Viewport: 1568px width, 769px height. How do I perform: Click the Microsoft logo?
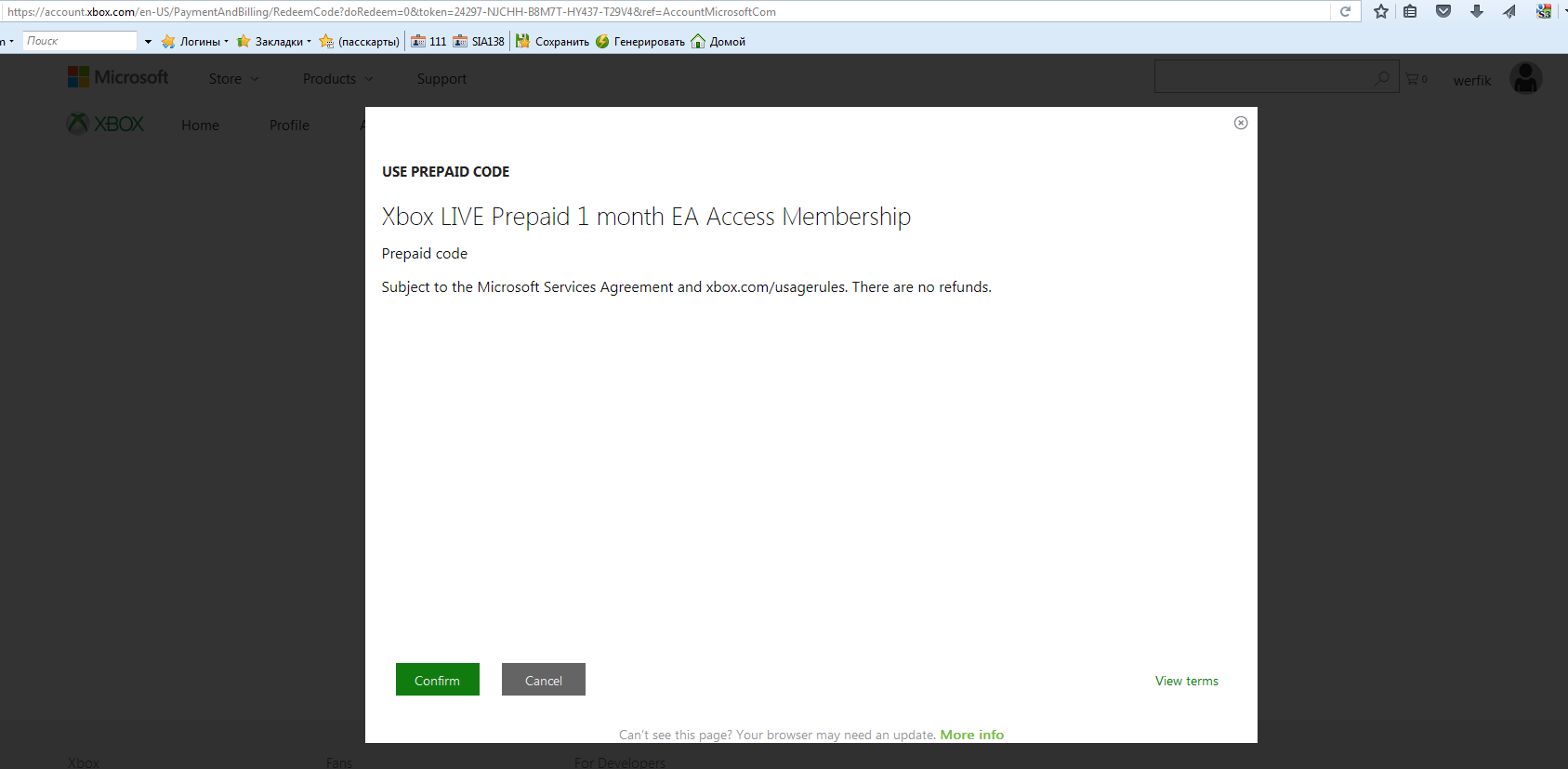pyautogui.click(x=118, y=77)
